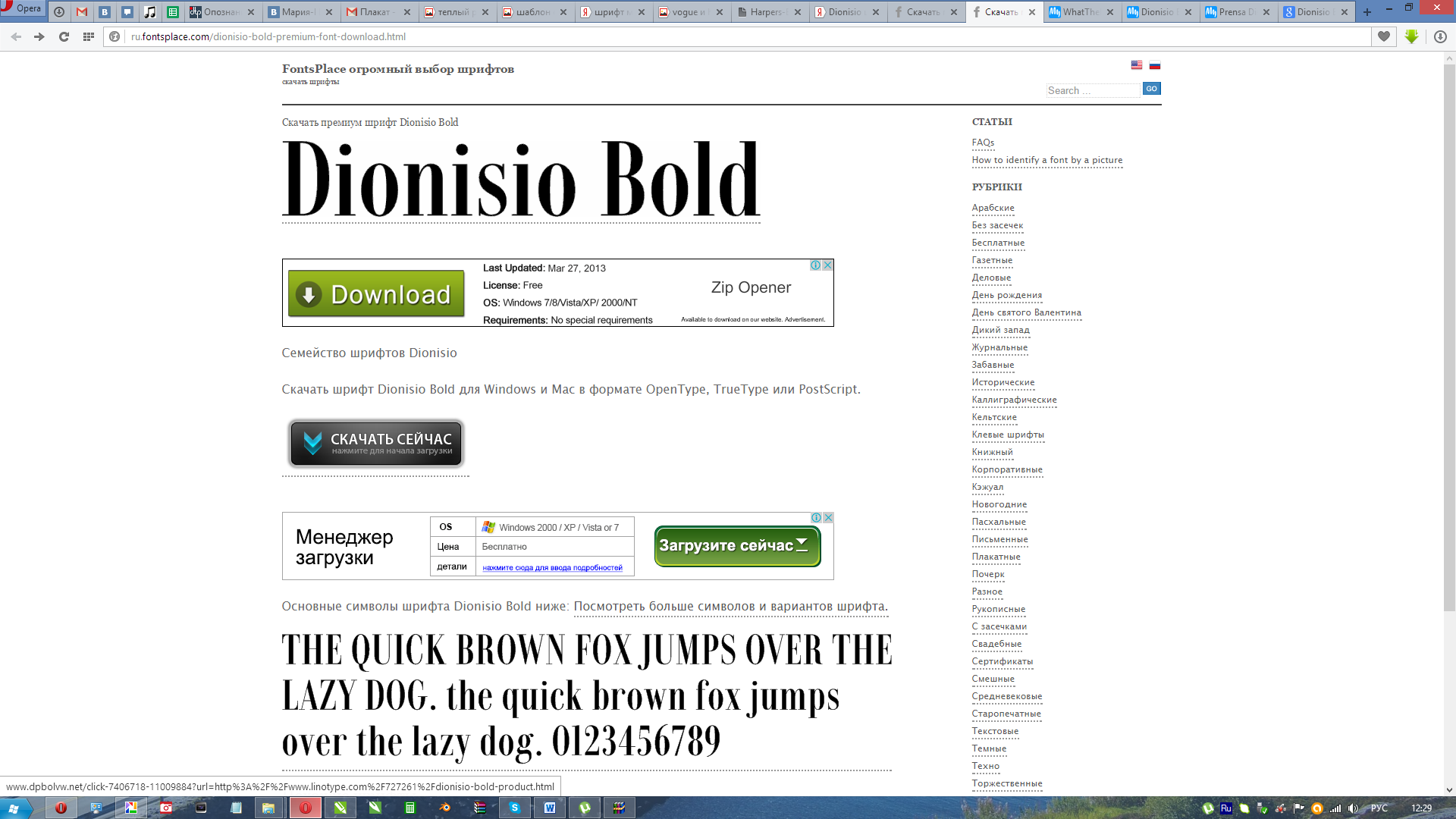Open the 'Средневековые' category
1456x819 pixels.
pyautogui.click(x=1007, y=696)
